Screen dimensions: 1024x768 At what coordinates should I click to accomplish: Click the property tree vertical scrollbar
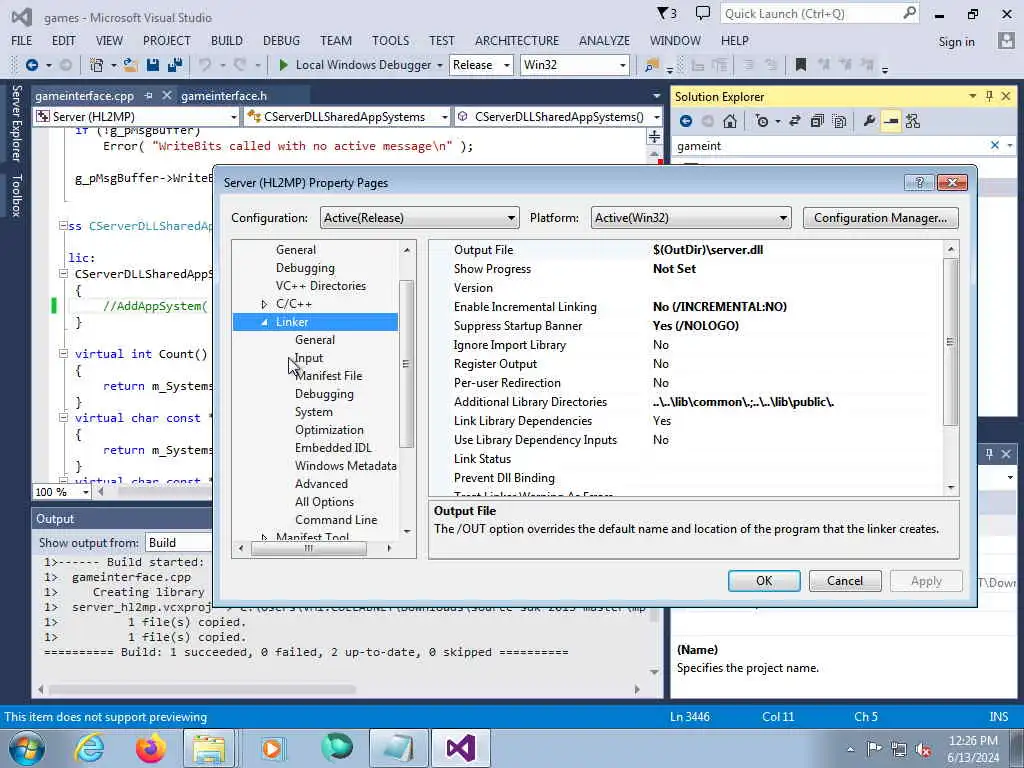click(x=406, y=364)
